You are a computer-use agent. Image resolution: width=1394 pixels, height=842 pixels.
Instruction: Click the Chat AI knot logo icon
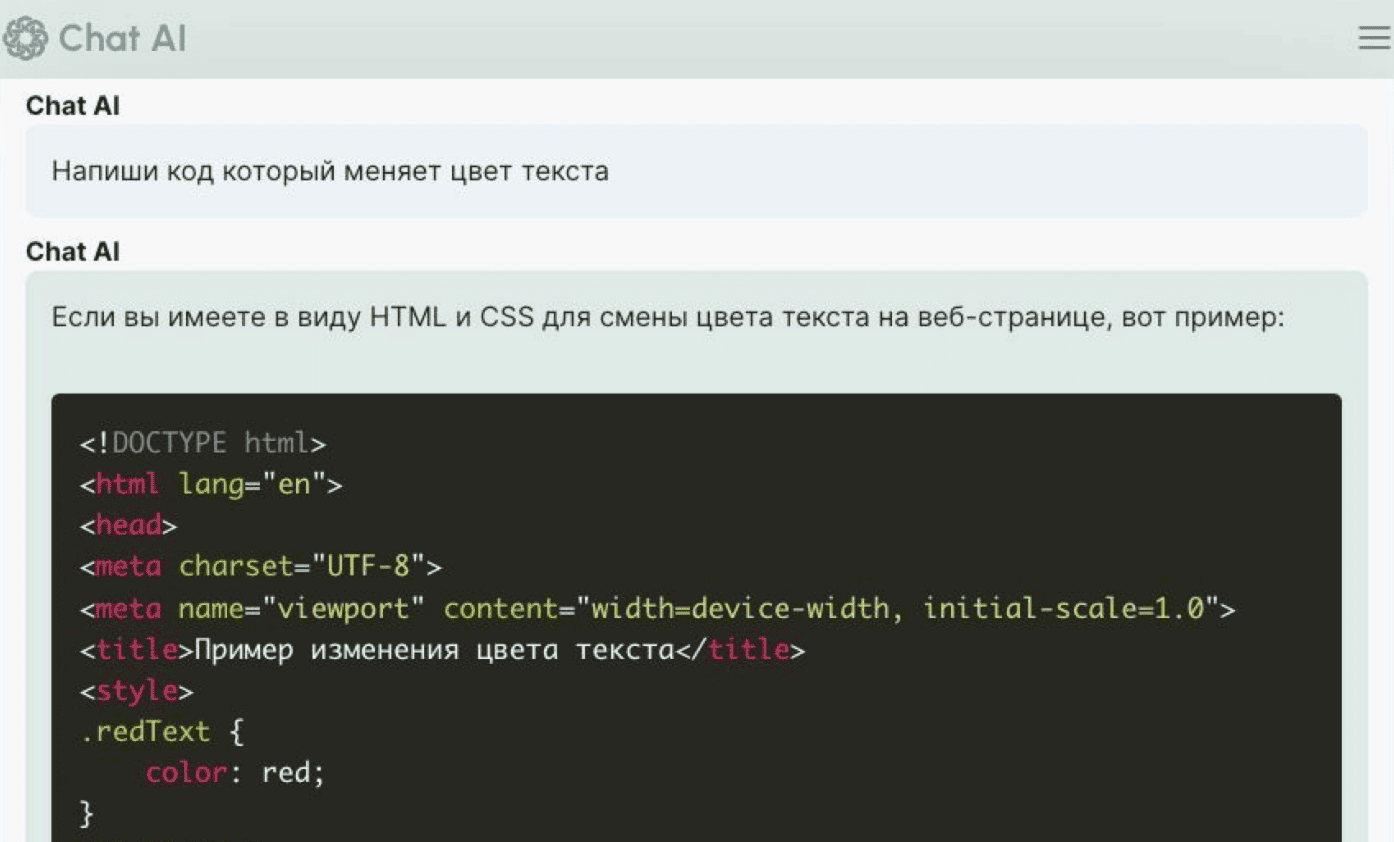tap(26, 39)
